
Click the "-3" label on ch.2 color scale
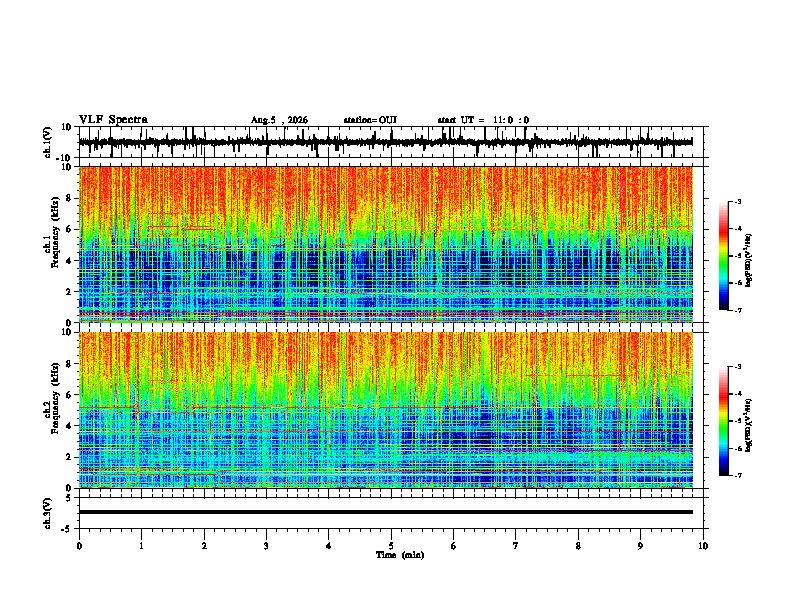coord(737,367)
